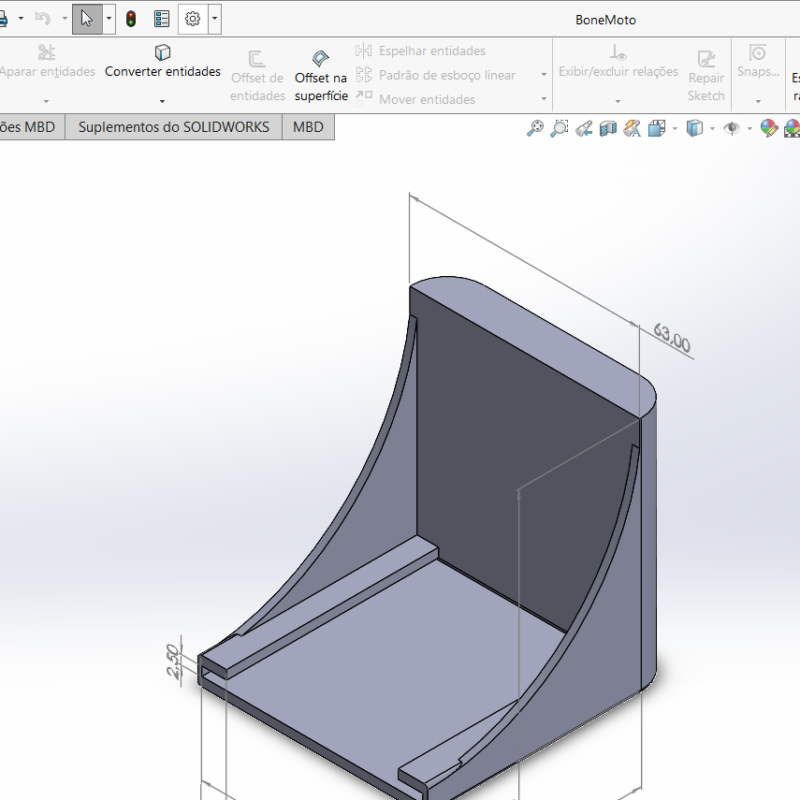Click the Converter entidades cube icon
800x800 pixels.
coord(162,52)
